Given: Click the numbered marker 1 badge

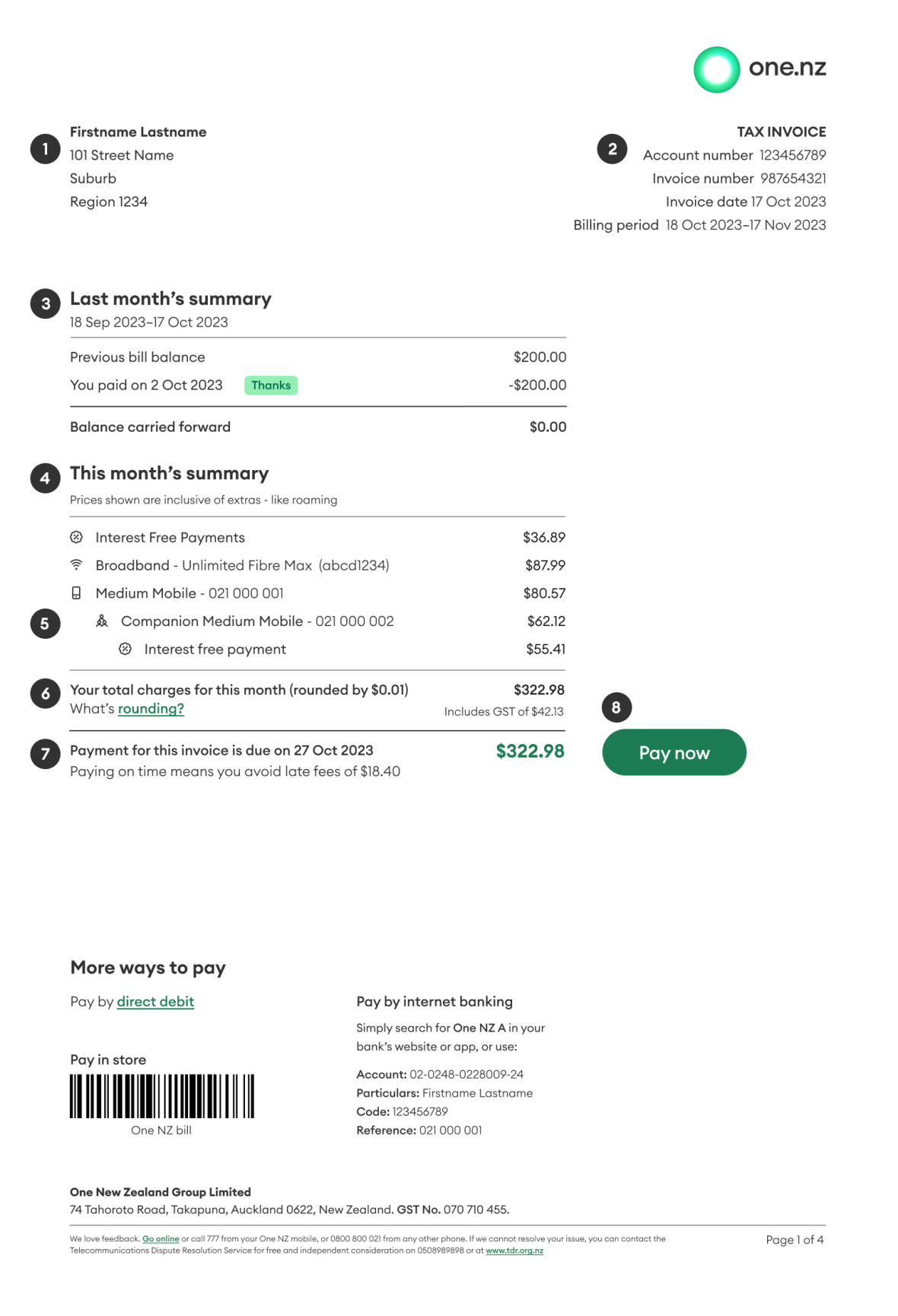Looking at the screenshot, I should 45,149.
